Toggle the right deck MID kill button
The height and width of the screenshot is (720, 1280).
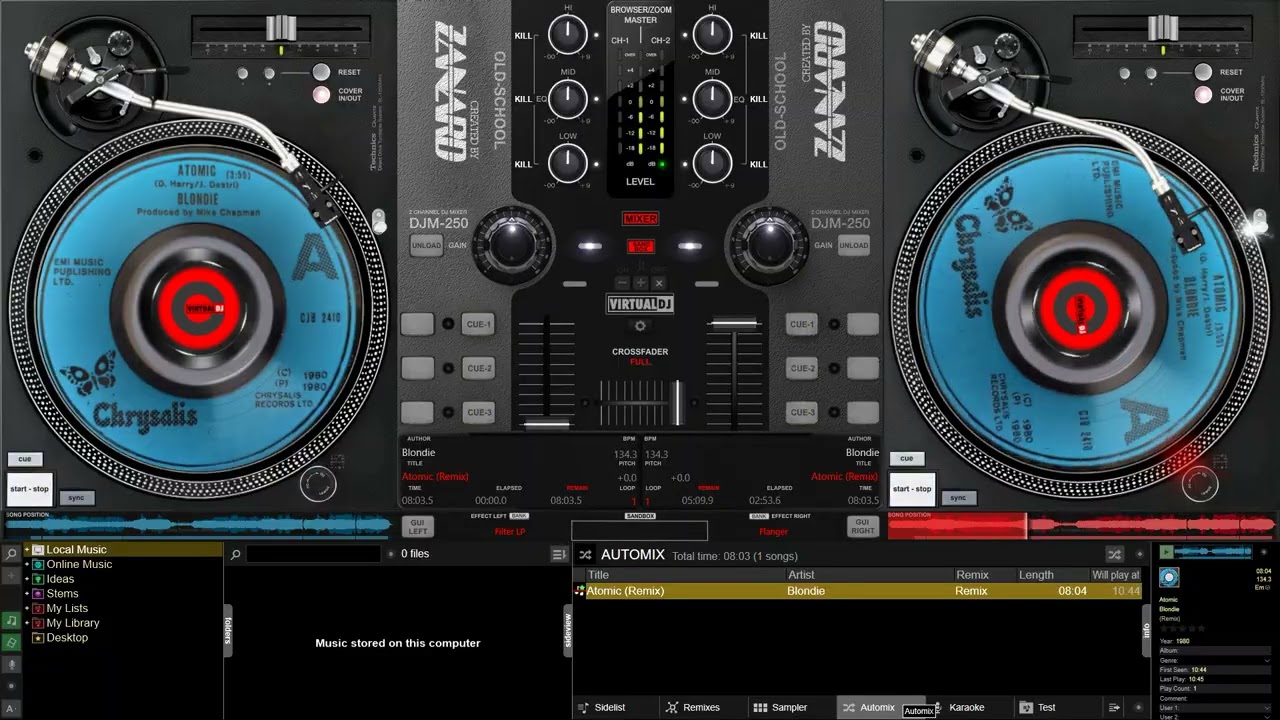[x=758, y=99]
